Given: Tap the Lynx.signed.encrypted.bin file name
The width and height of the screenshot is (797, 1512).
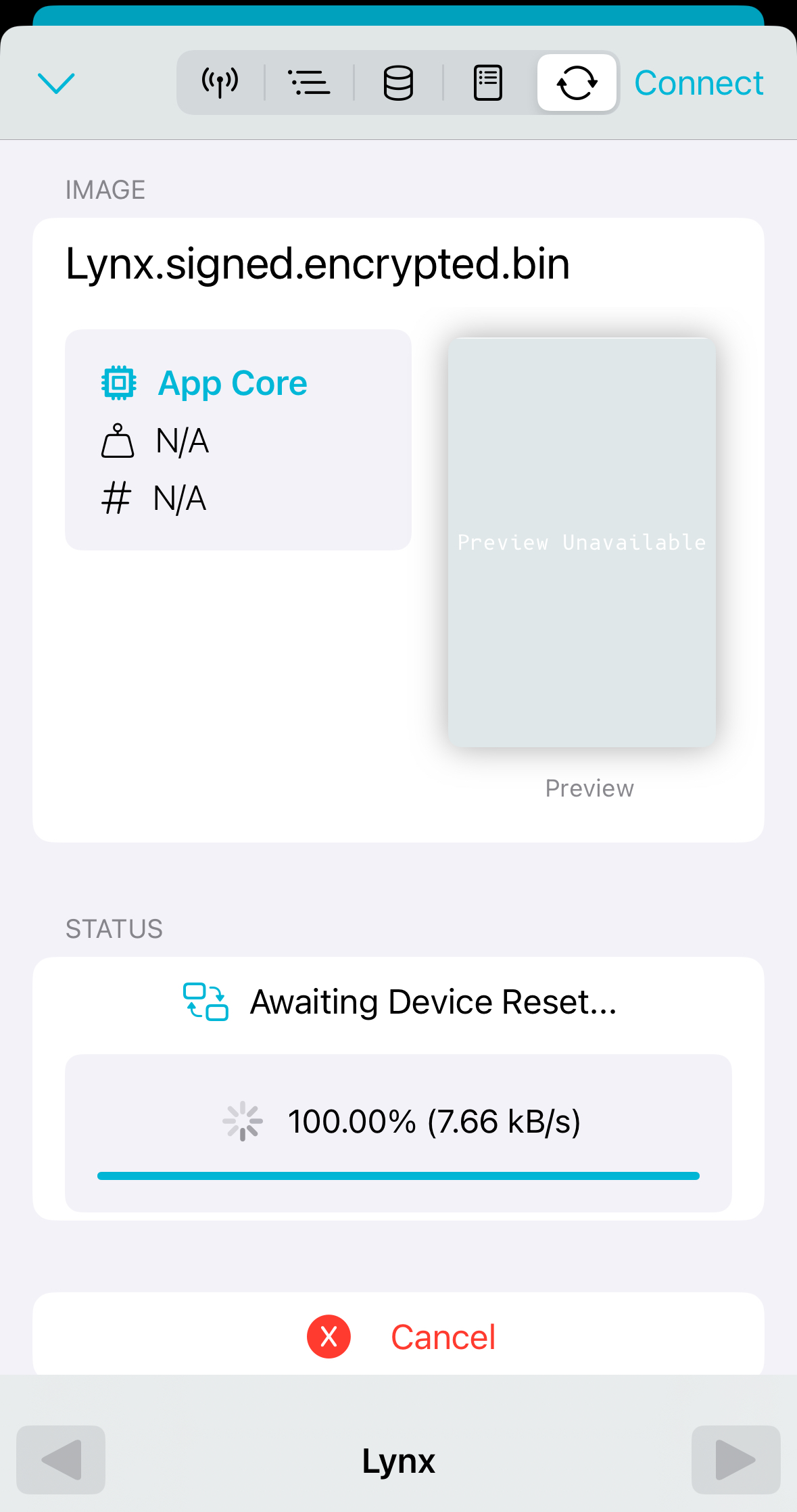Looking at the screenshot, I should [x=318, y=264].
